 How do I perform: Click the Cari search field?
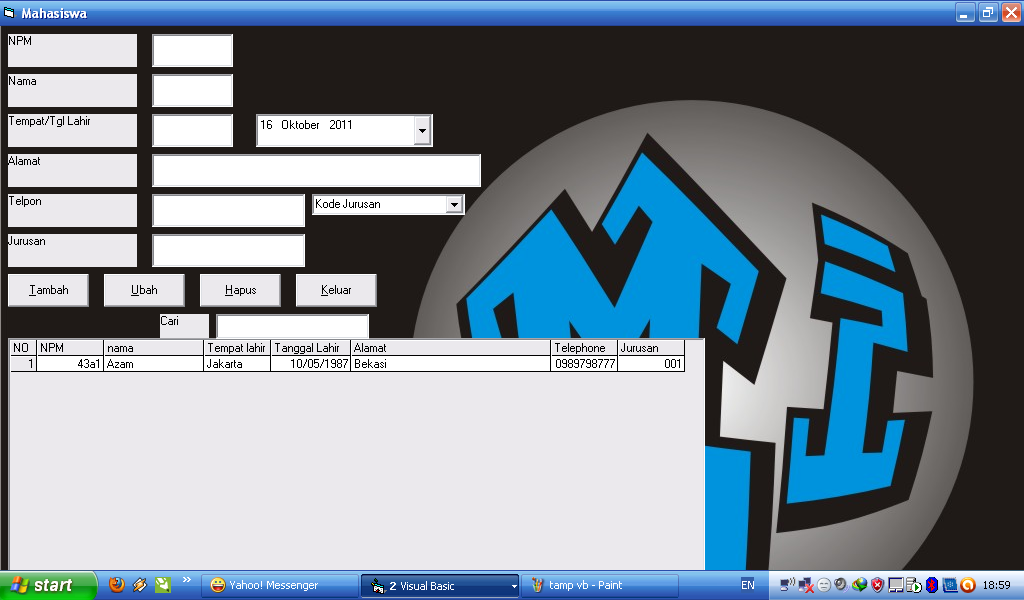pyautogui.click(x=293, y=326)
